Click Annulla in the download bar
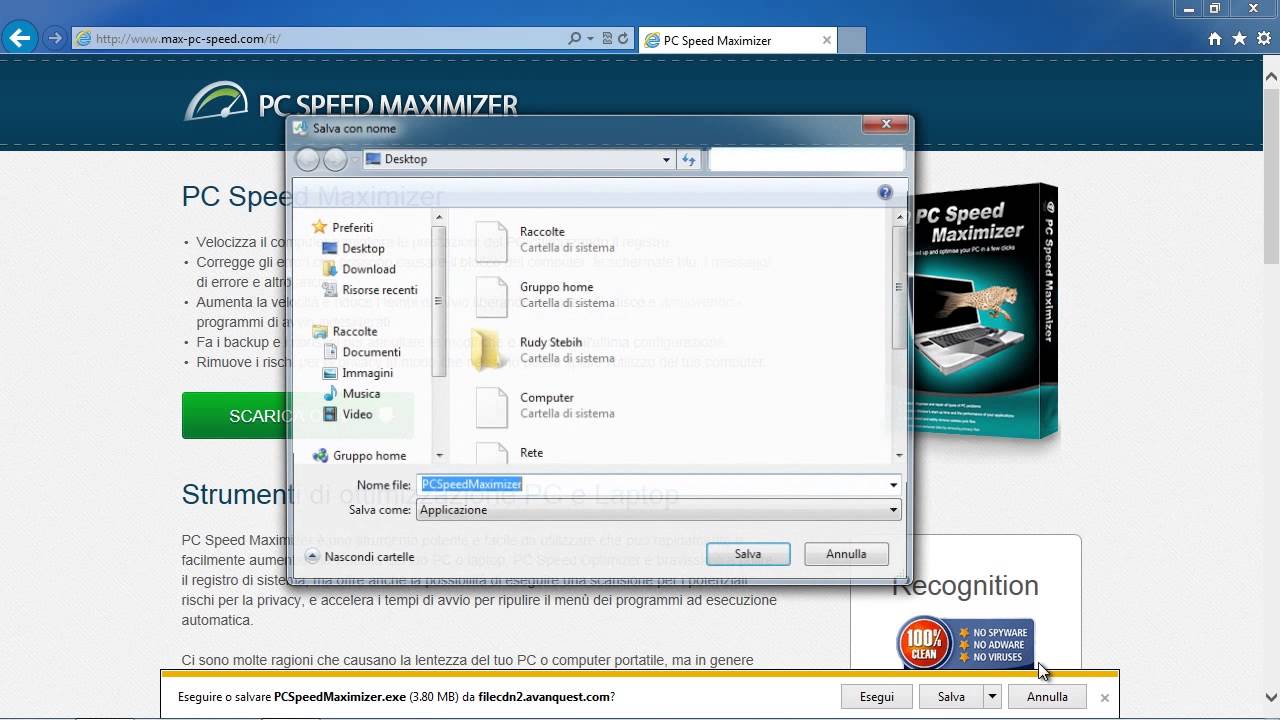 point(1047,697)
